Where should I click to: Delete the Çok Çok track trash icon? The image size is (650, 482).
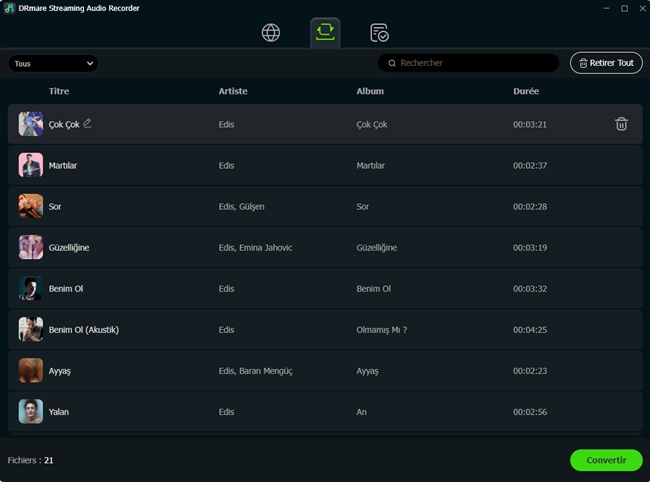621,124
